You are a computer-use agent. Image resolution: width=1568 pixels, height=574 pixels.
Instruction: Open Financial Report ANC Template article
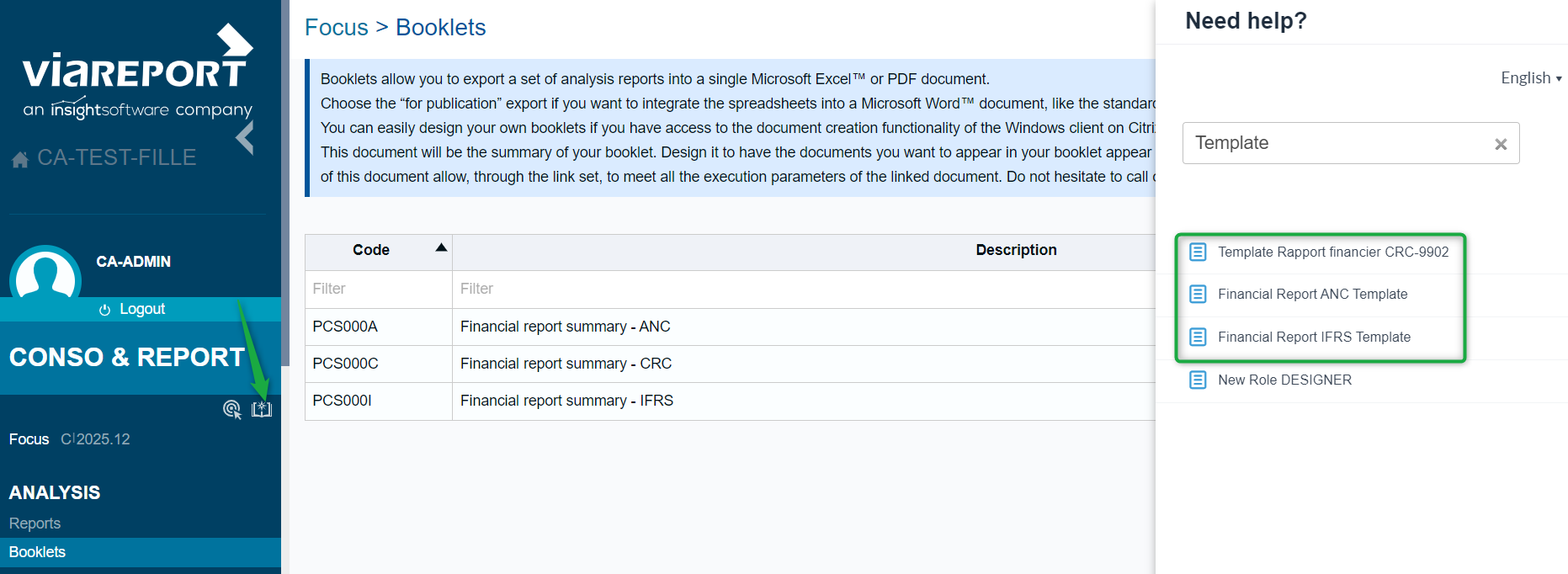pyautogui.click(x=1312, y=294)
